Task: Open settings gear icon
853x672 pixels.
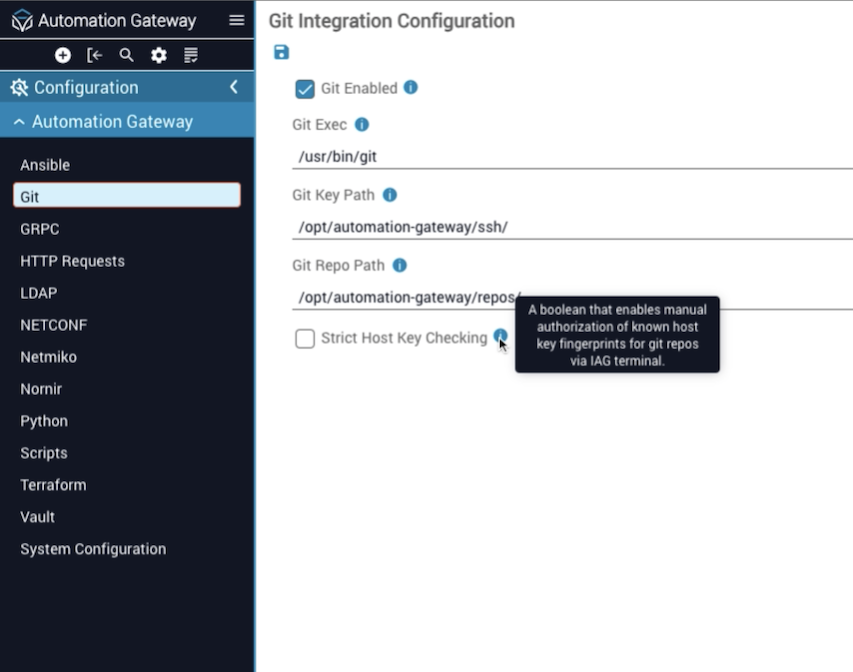Action: click(158, 55)
